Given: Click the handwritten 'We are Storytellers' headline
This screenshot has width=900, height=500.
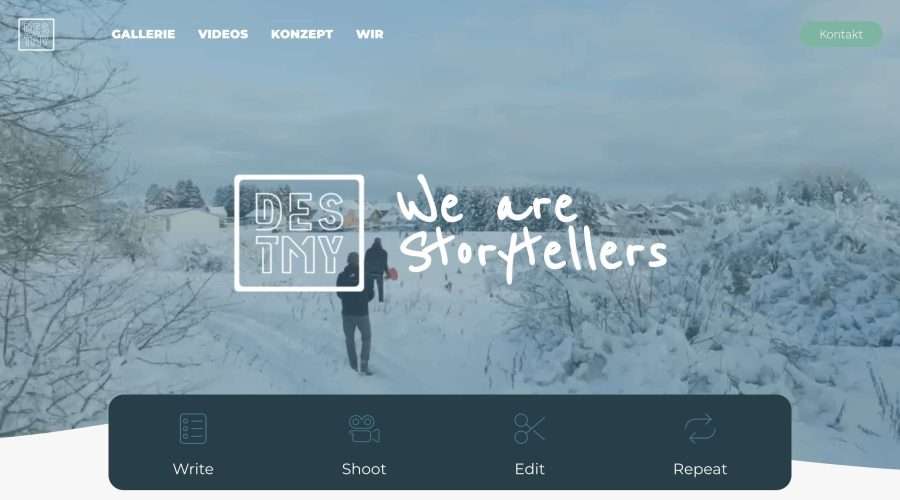Looking at the screenshot, I should point(532,230).
